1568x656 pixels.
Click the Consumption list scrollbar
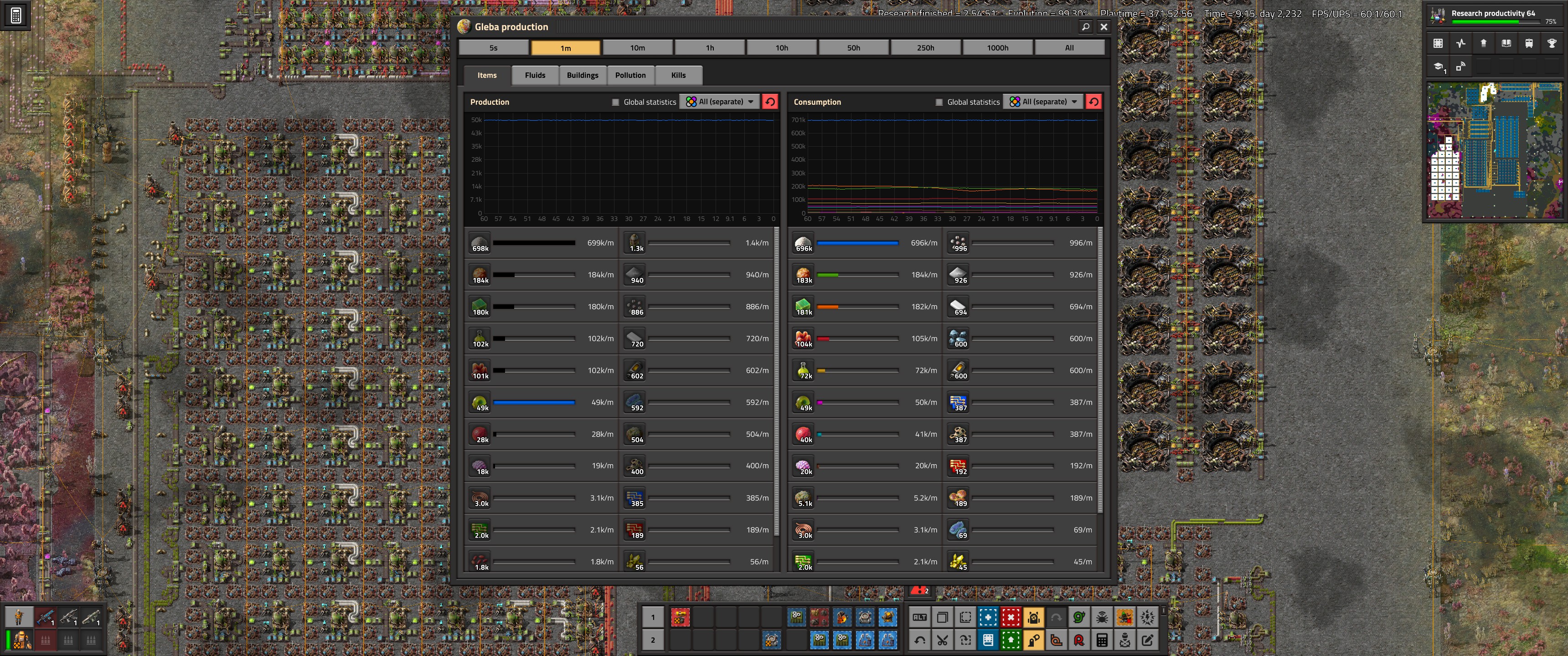point(1100,369)
